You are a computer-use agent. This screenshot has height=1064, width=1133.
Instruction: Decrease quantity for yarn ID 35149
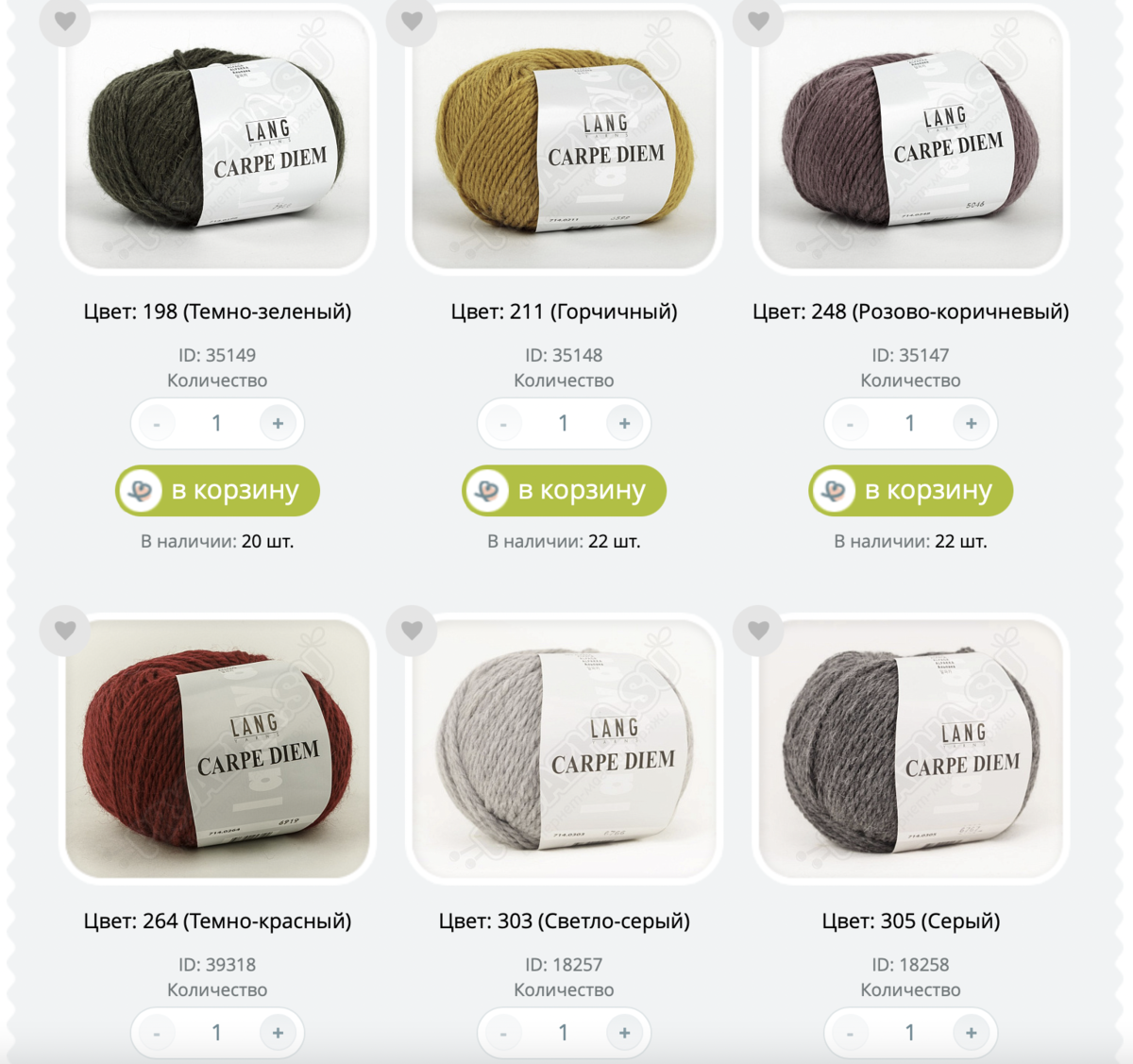(x=157, y=424)
